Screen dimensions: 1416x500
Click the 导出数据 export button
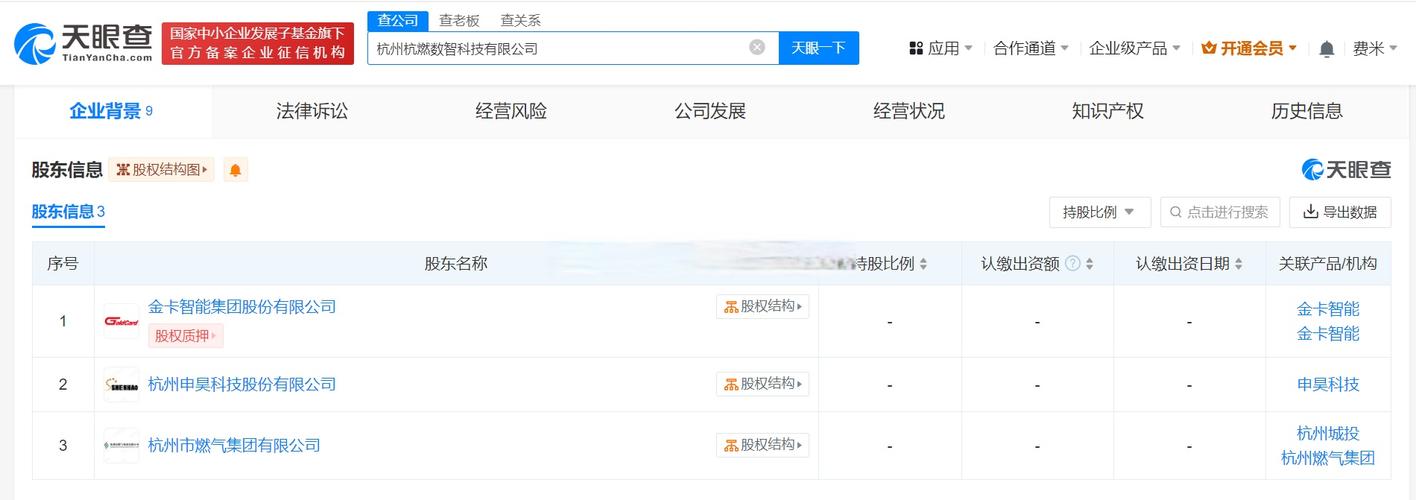coord(1340,212)
